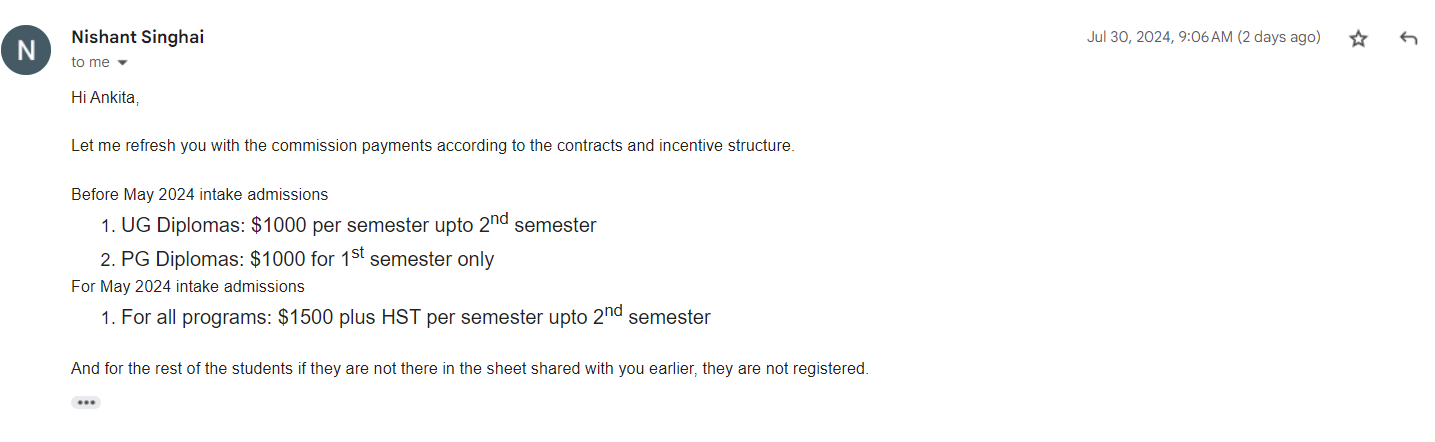
Task: Expand recipient details arrow beside 'to me'
Action: [123, 62]
